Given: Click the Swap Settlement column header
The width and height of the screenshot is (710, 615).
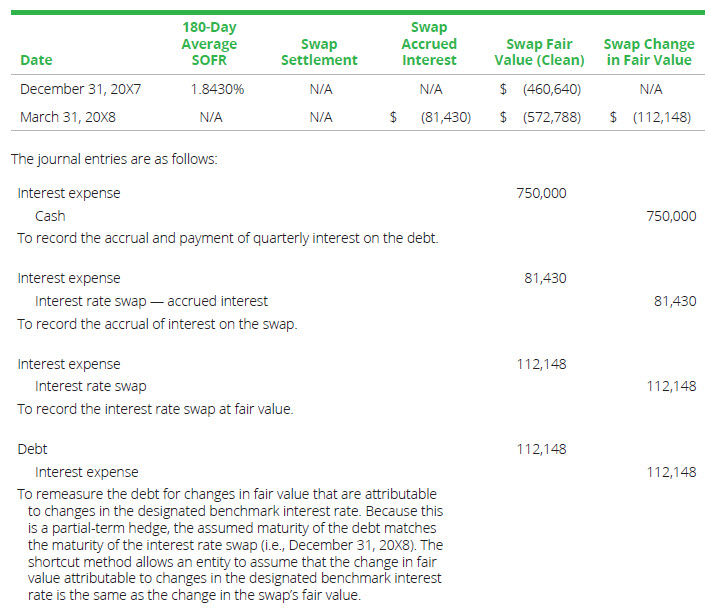Looking at the screenshot, I should [x=318, y=52].
